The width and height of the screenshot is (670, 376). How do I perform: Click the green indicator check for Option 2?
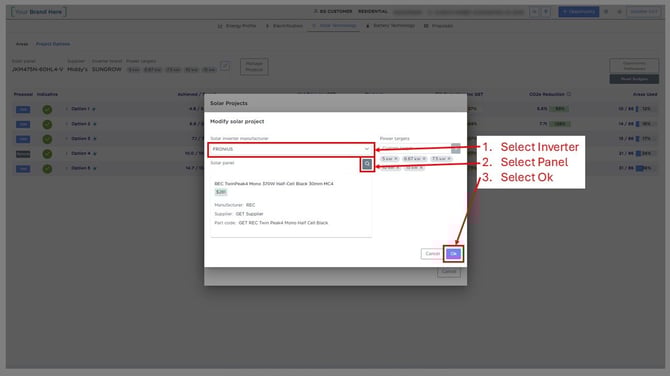[47, 124]
